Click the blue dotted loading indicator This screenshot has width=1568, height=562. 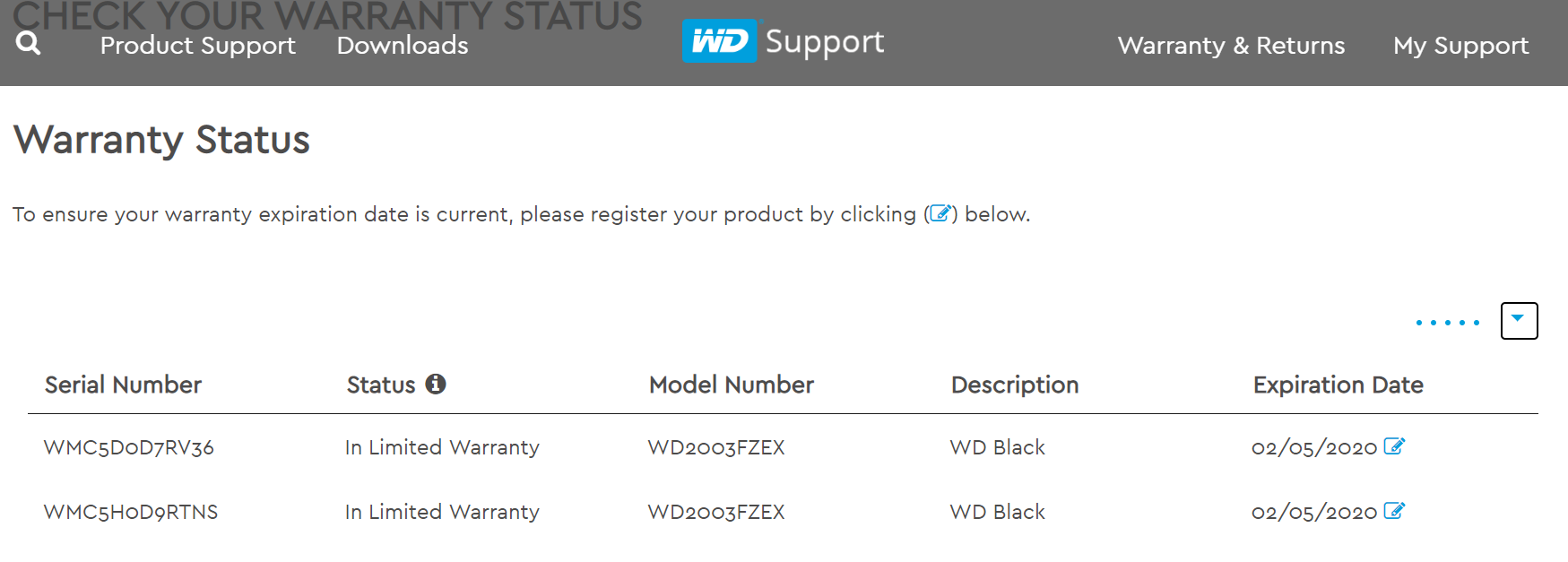1447,323
